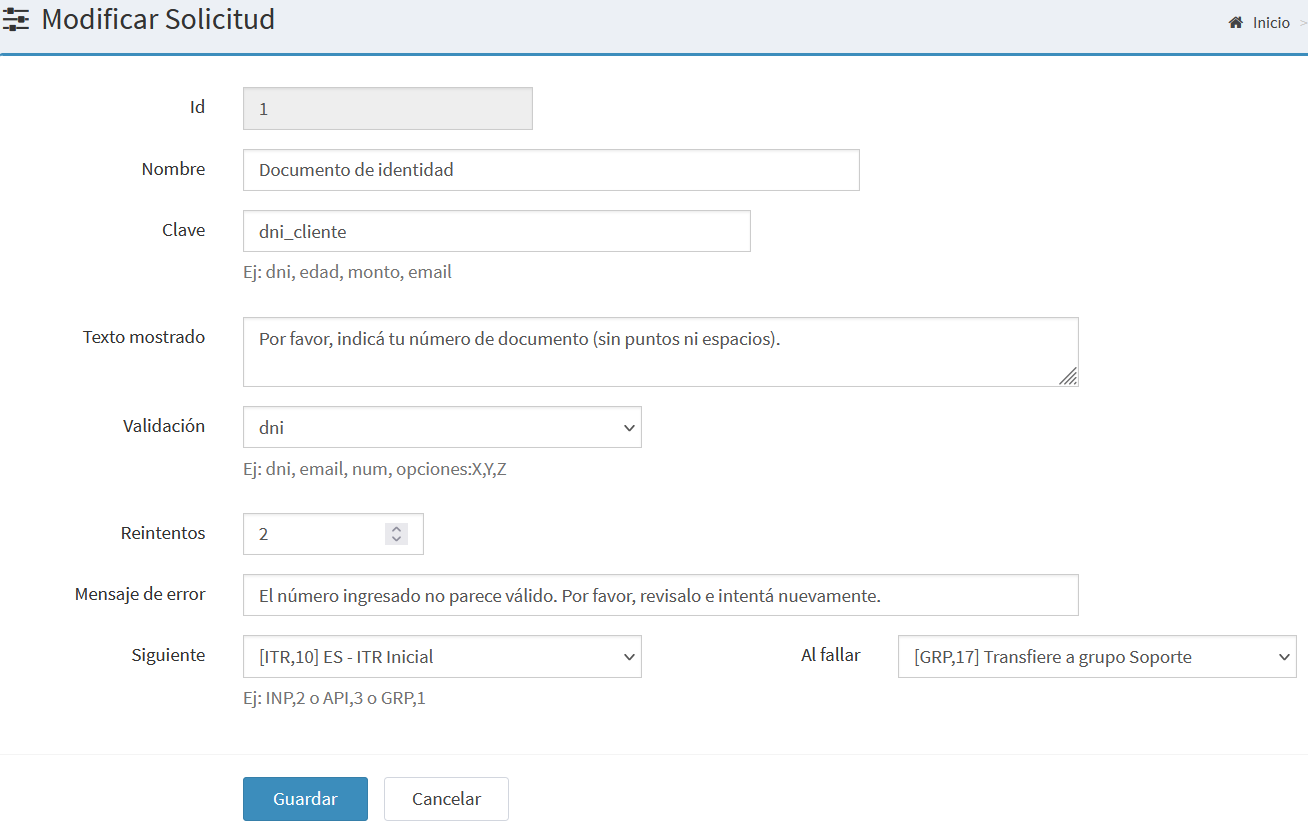The width and height of the screenshot is (1308, 823).
Task: Click the Reintentos label
Action: (x=163, y=533)
